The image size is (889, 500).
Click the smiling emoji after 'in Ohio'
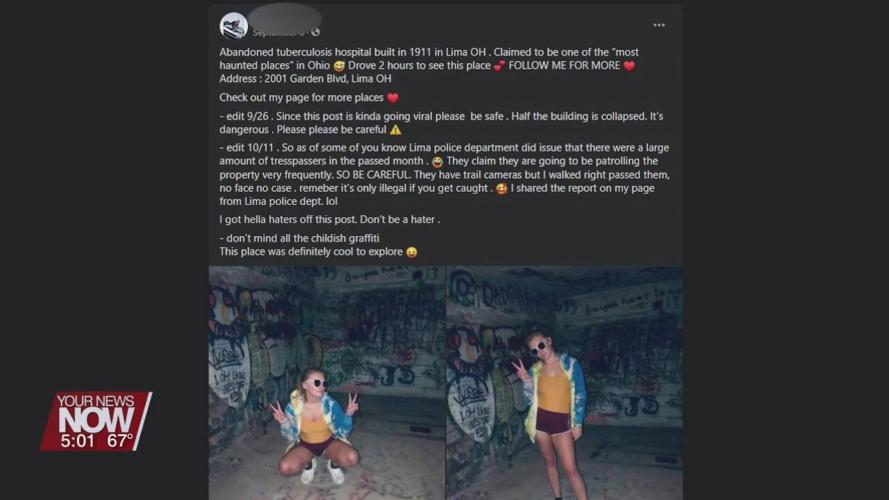(338, 66)
